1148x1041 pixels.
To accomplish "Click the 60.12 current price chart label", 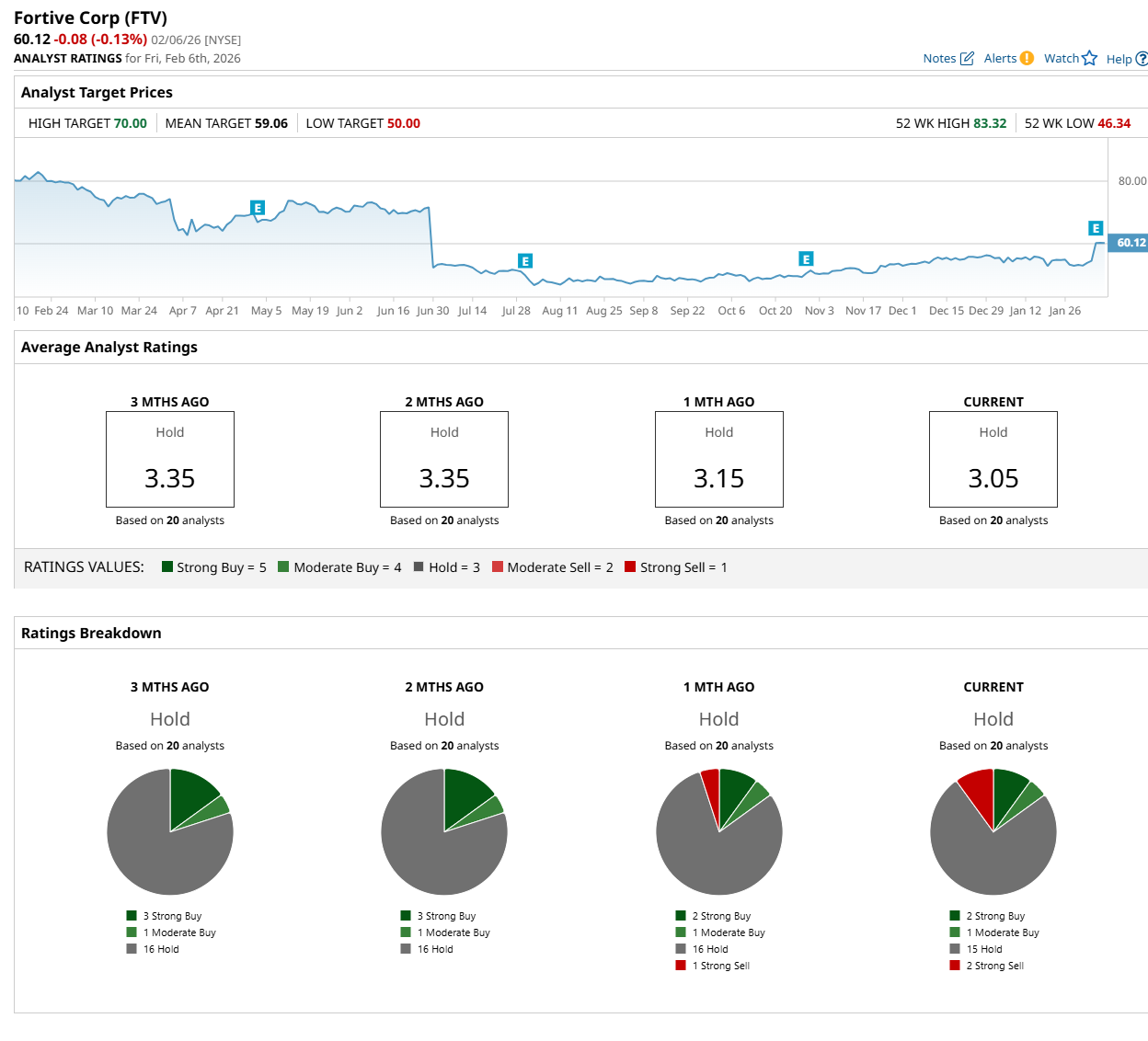I will click(1130, 243).
